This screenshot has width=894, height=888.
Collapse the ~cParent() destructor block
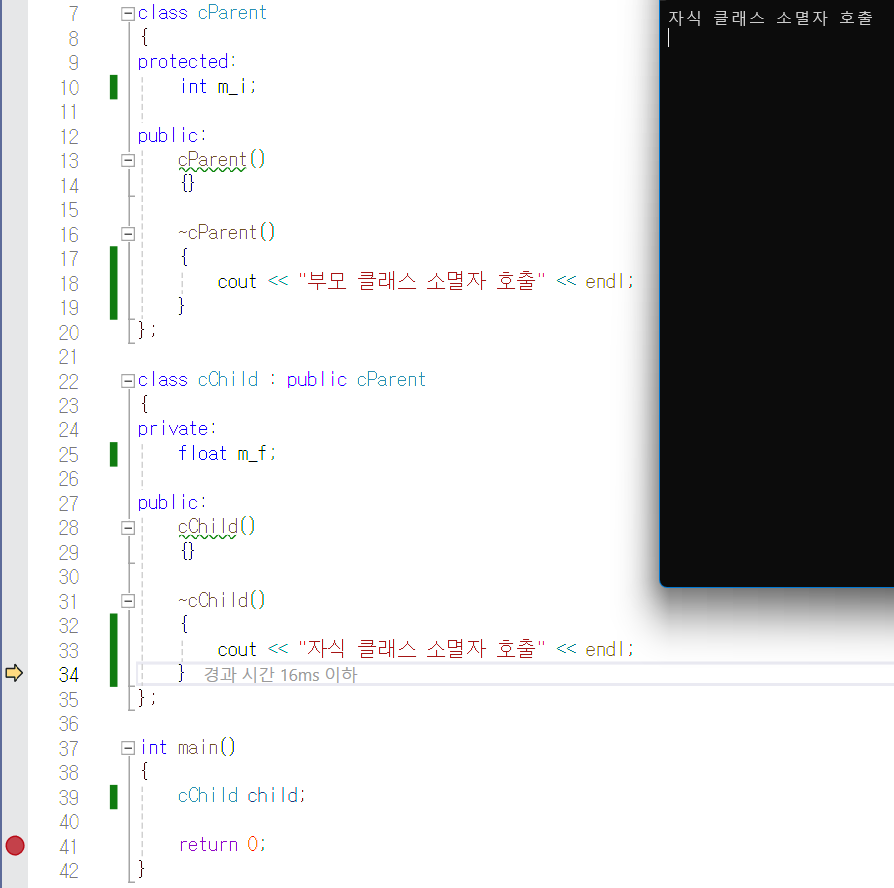pos(128,234)
